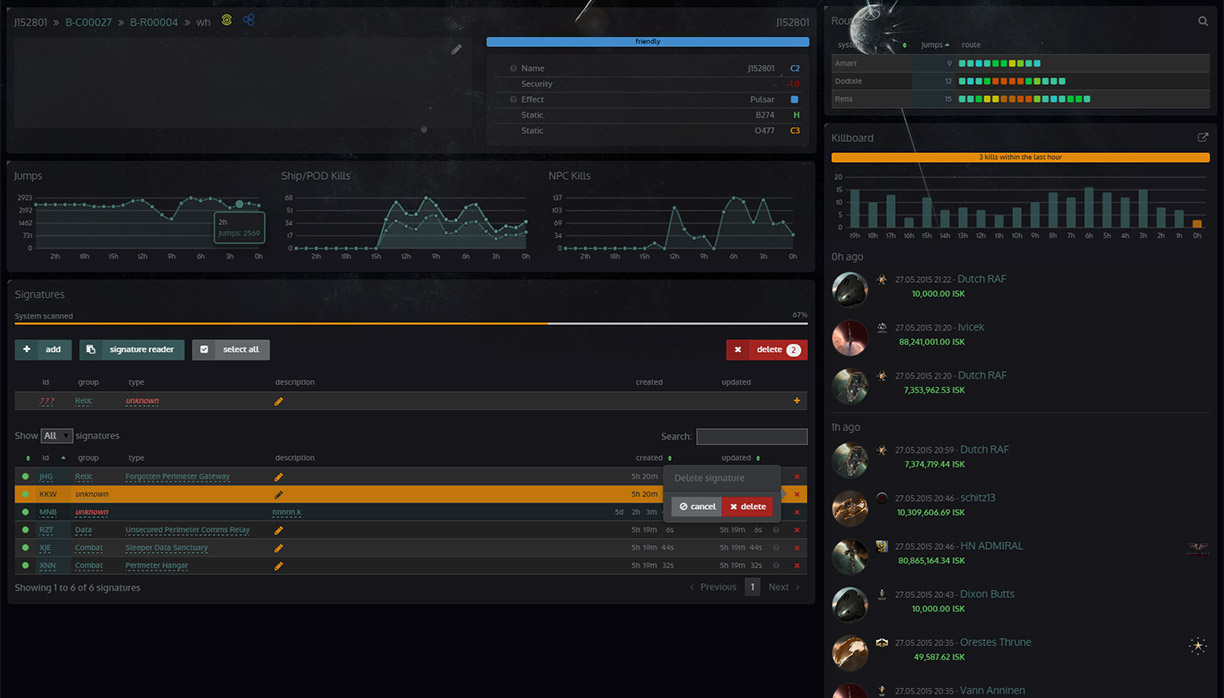Click the System scanned progress bar

pos(410,323)
